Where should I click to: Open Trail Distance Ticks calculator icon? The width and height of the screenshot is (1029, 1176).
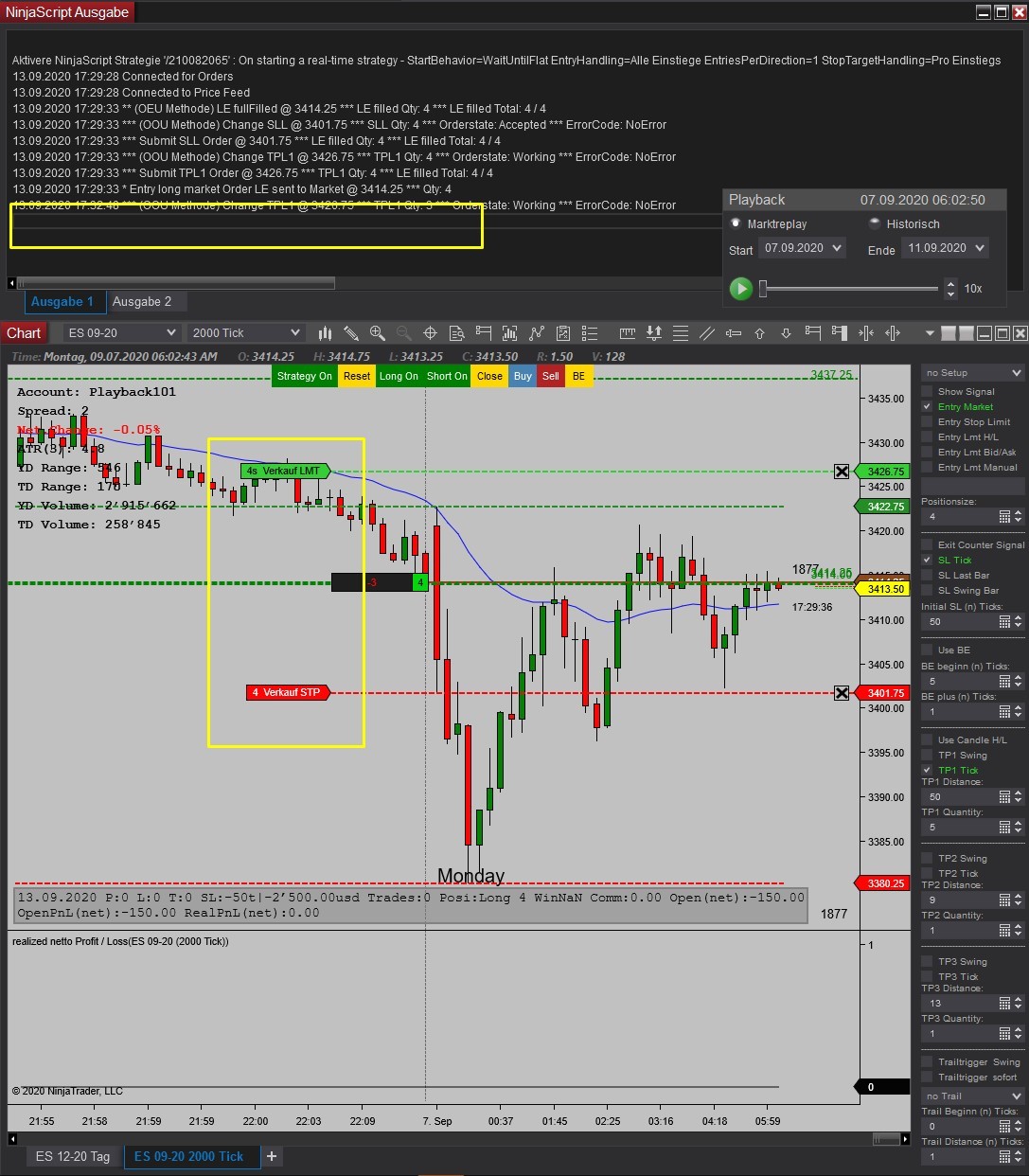click(1005, 1156)
